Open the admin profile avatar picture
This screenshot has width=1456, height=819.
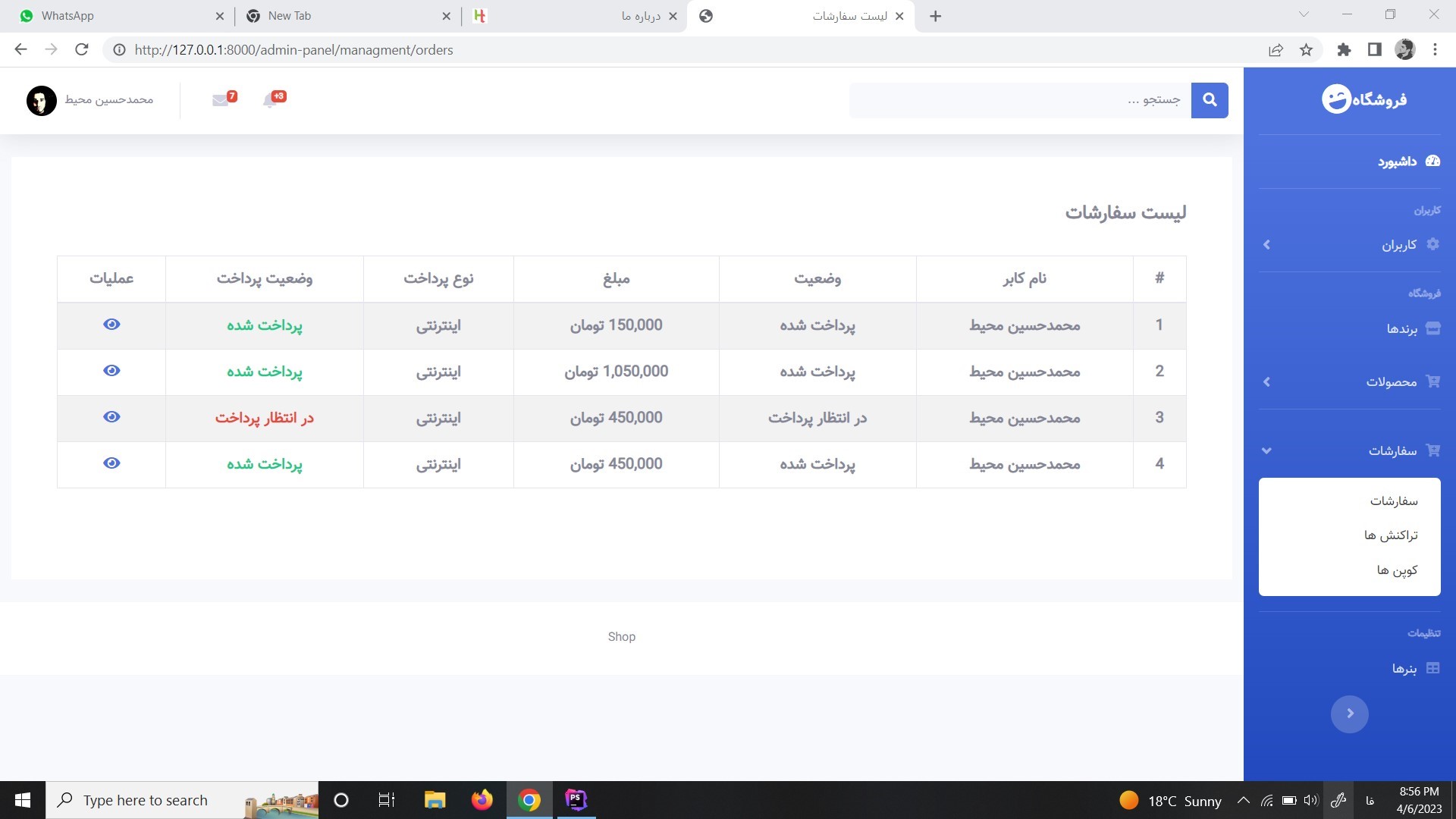pos(41,100)
